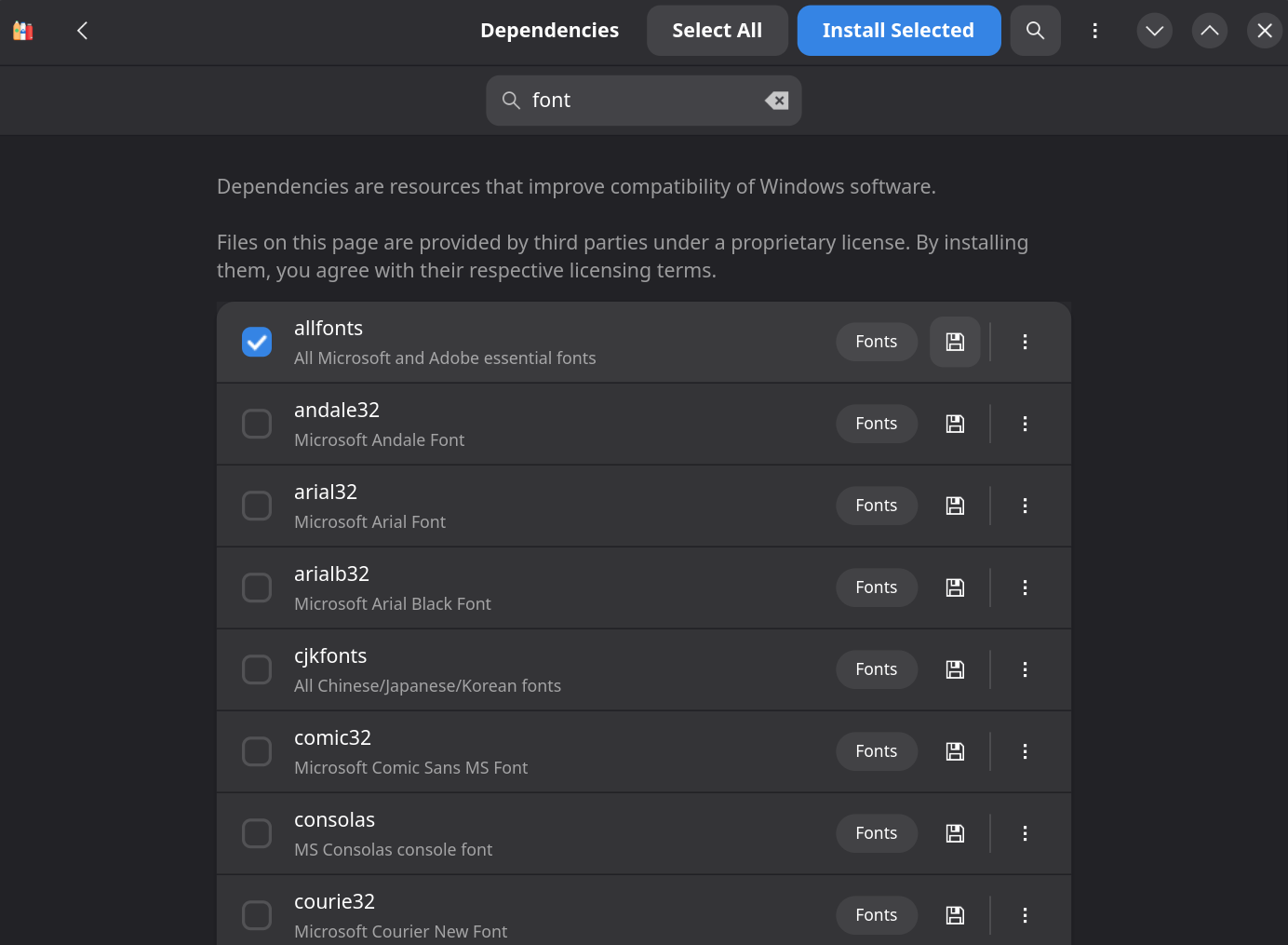Click 'MS Consolas console font' description
Viewport: 1288px width, 945px height.
[x=394, y=850]
